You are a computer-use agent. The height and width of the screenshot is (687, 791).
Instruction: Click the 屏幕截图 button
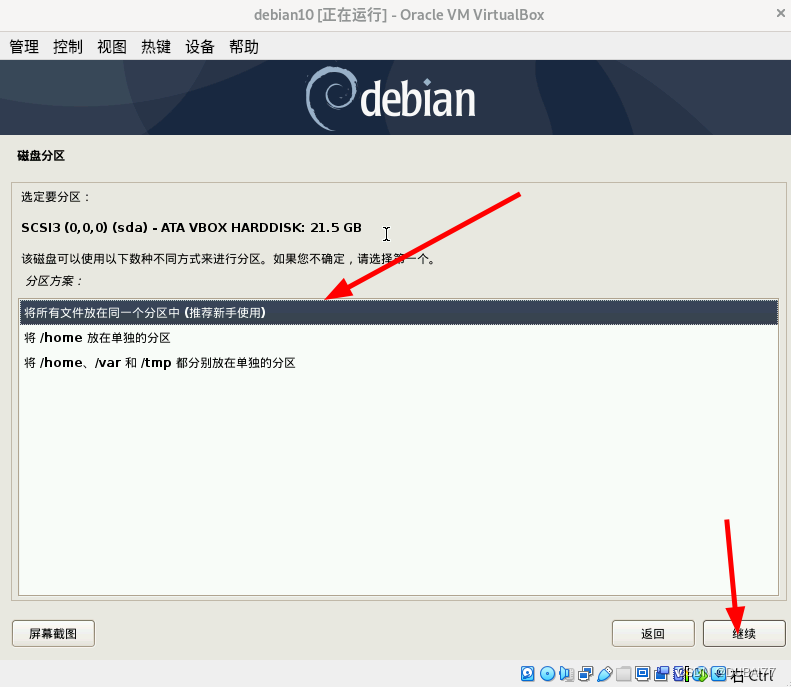(x=53, y=634)
